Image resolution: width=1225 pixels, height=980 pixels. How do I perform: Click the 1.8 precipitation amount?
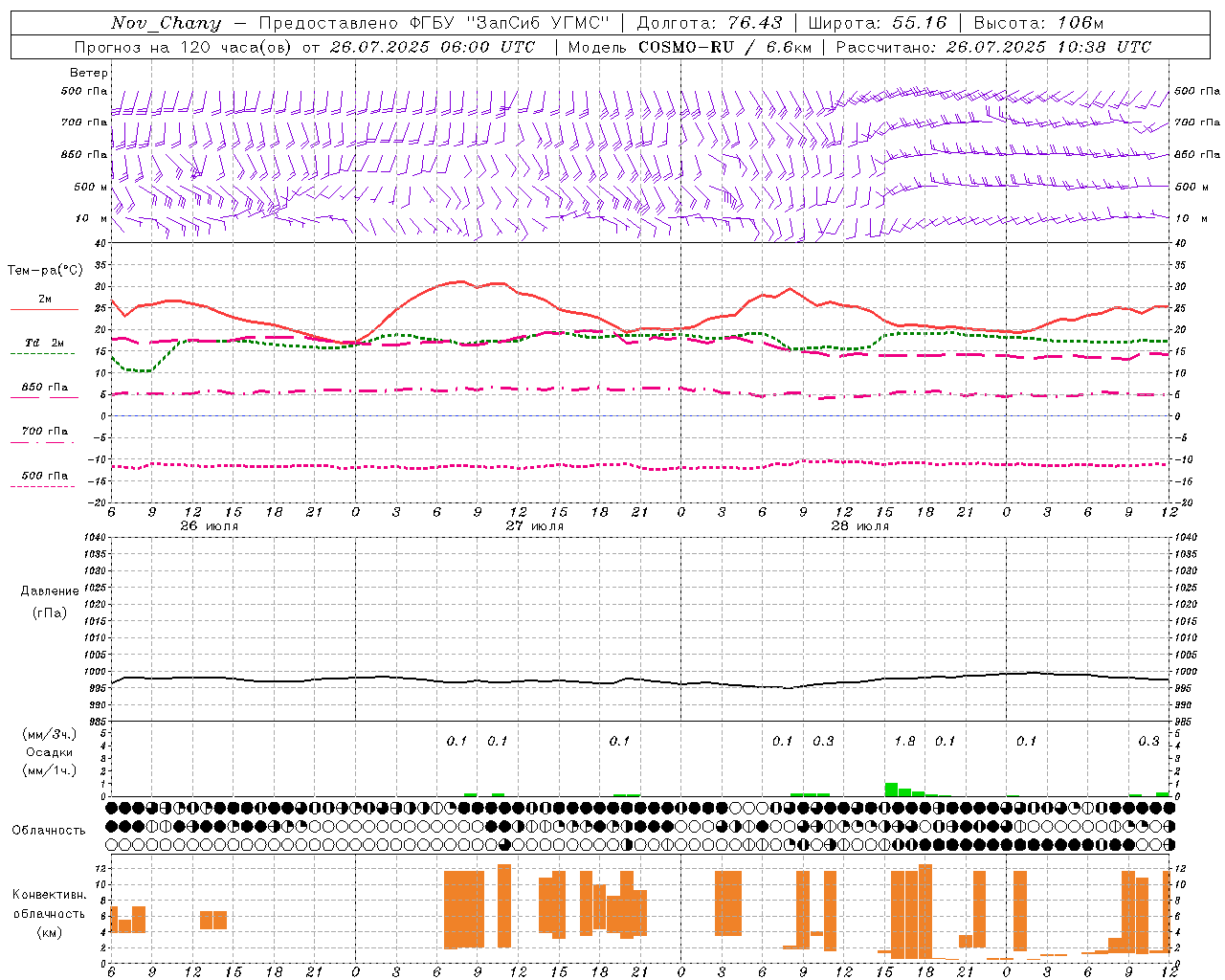[x=904, y=742]
